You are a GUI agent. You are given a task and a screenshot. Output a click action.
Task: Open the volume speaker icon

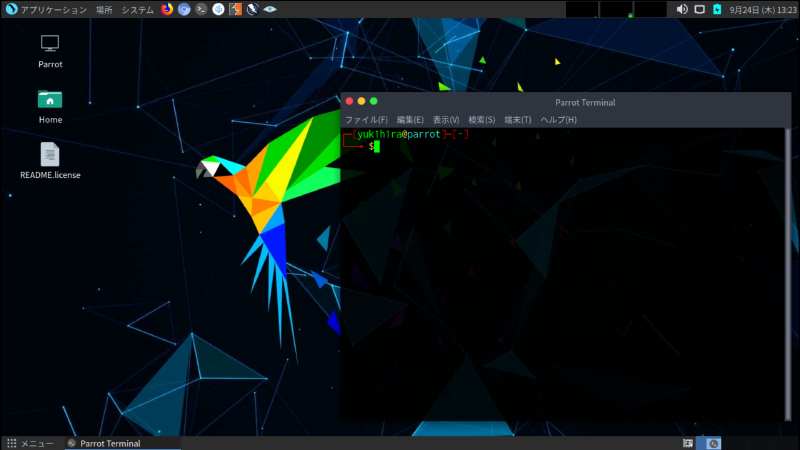[x=682, y=9]
